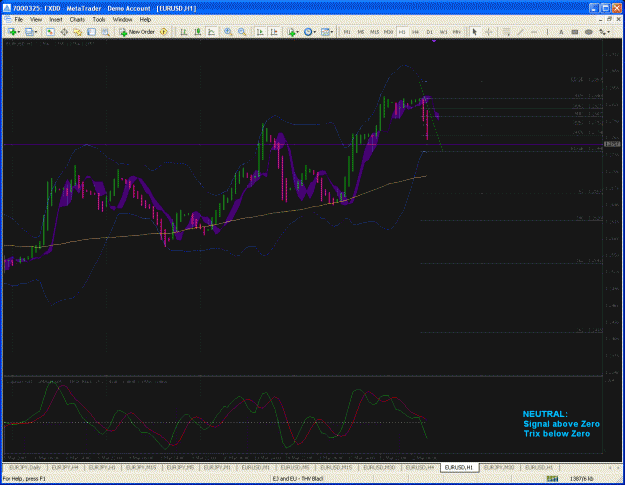Switch to bar chart display
The image size is (625, 485).
[x=184, y=32]
